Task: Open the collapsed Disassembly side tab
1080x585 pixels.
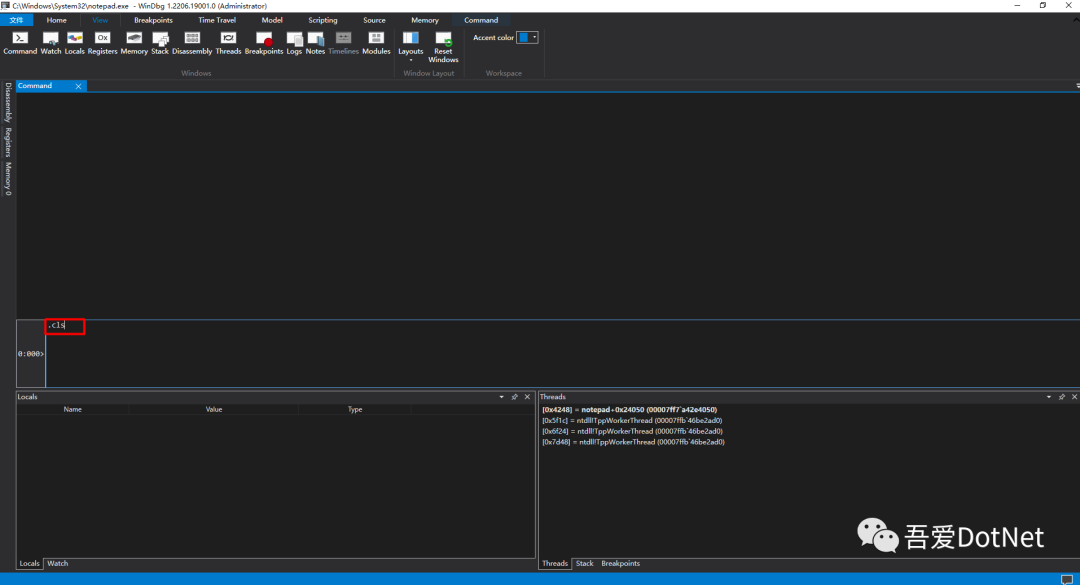Action: coord(8,103)
